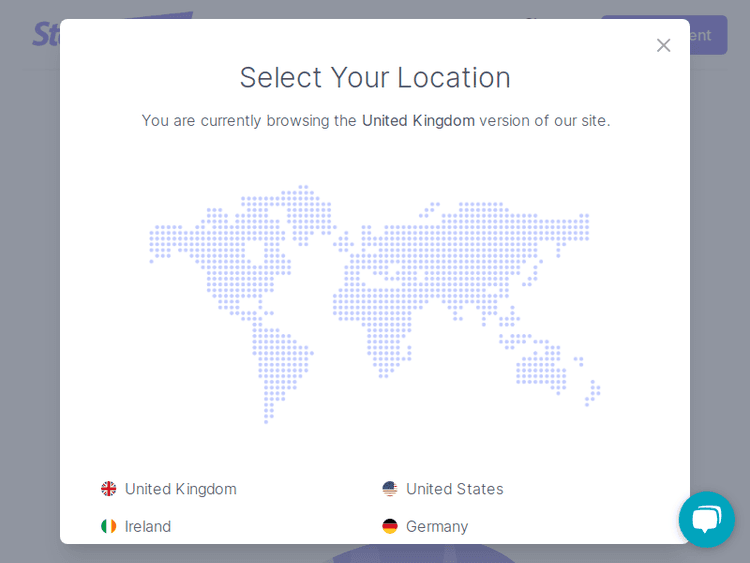750x563 pixels.
Task: Click the Select Your Location heading
Action: click(375, 77)
